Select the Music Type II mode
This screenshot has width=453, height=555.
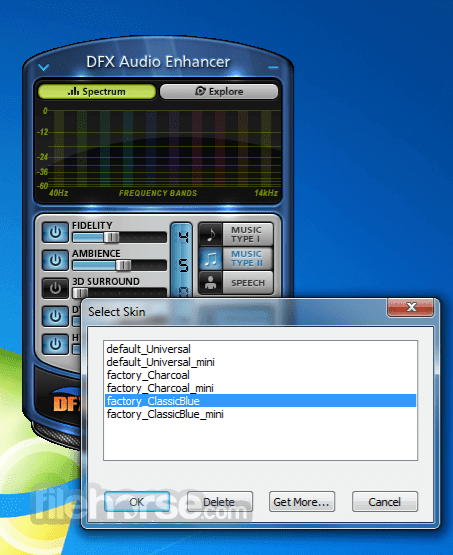coord(236,258)
